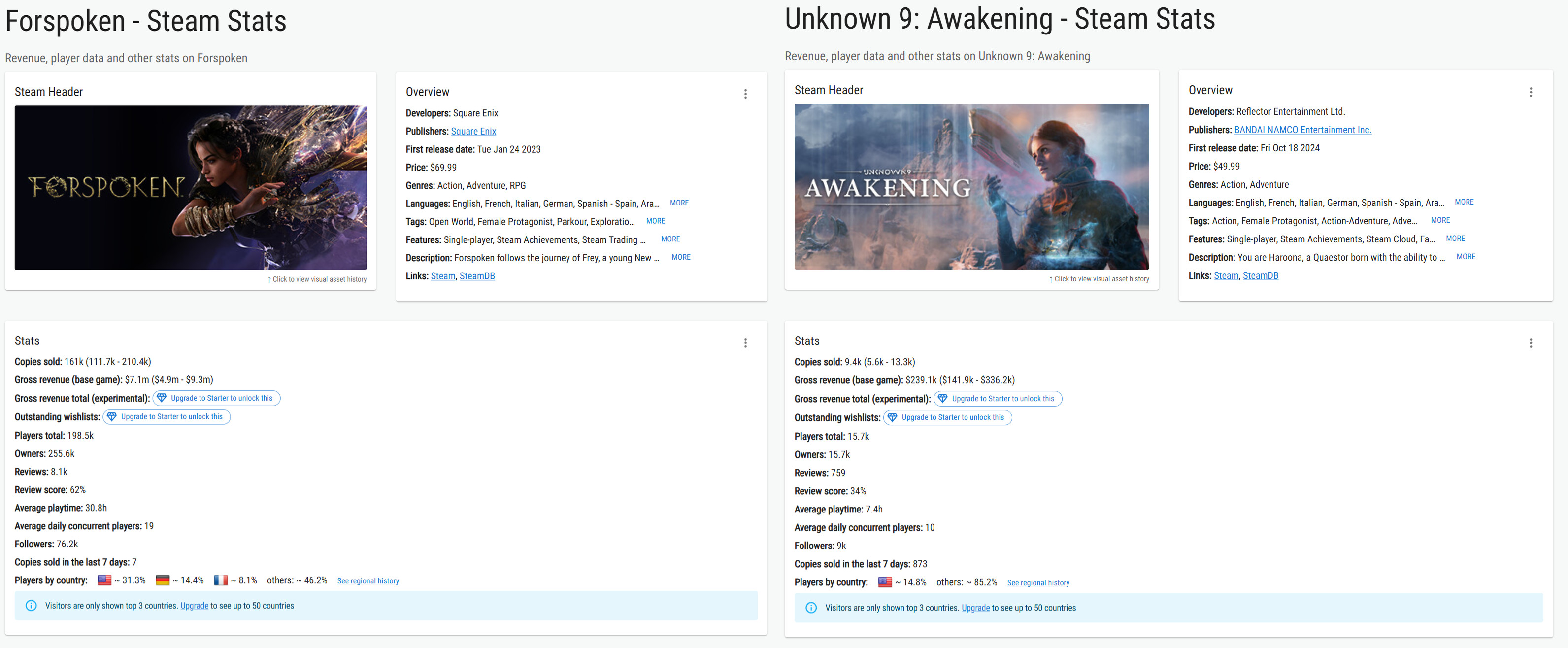Open Unknown 9 Overview three-dot menu
Viewport: 1568px width, 648px height.
pyautogui.click(x=1530, y=92)
